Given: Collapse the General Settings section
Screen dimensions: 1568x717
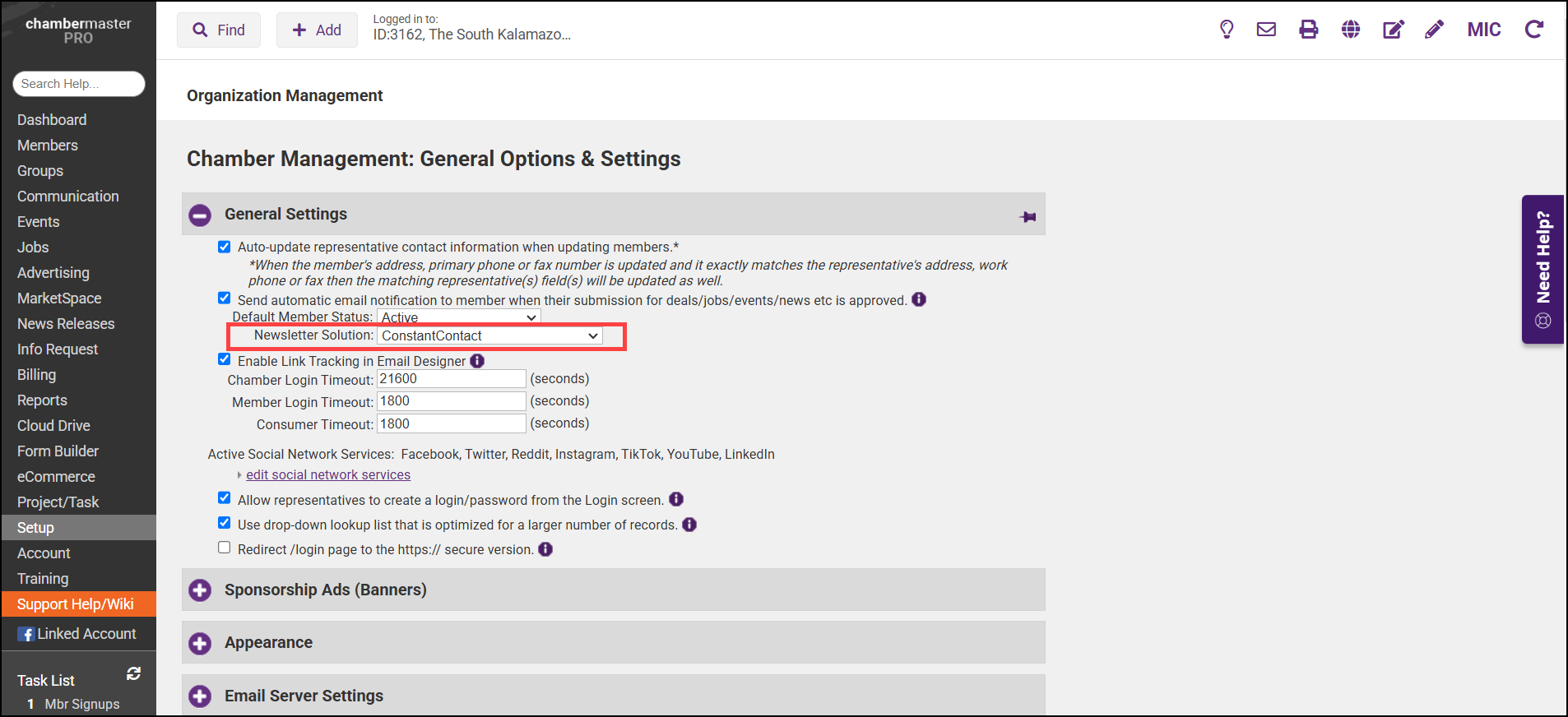Looking at the screenshot, I should pyautogui.click(x=200, y=215).
